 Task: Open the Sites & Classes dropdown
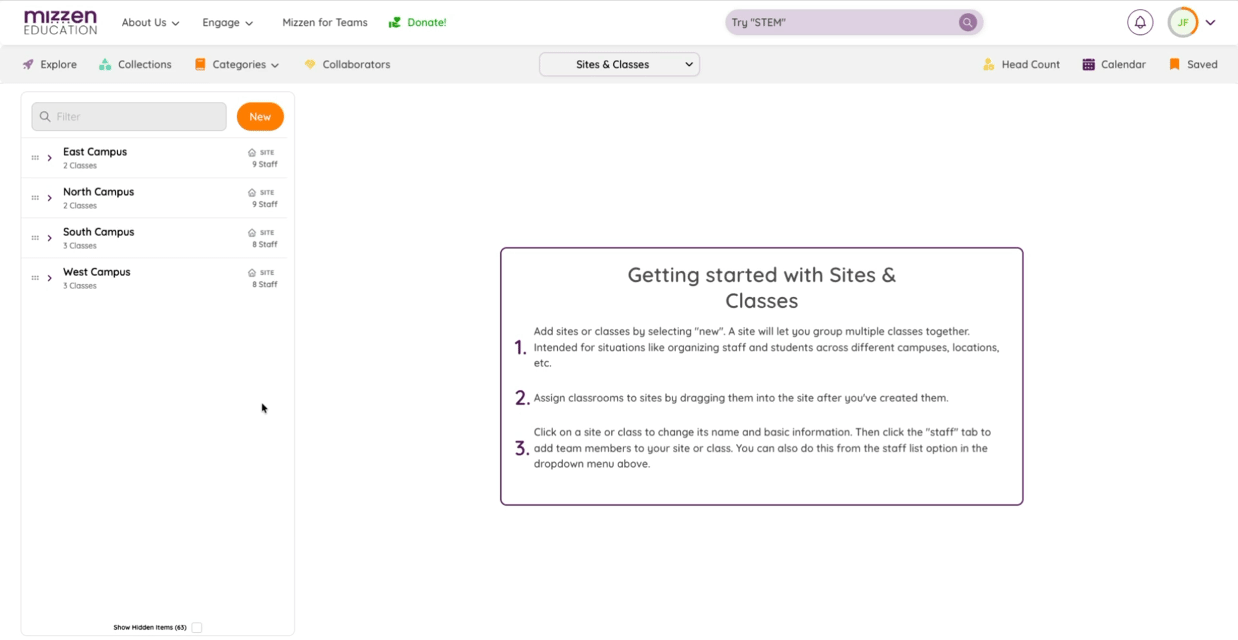(x=619, y=65)
